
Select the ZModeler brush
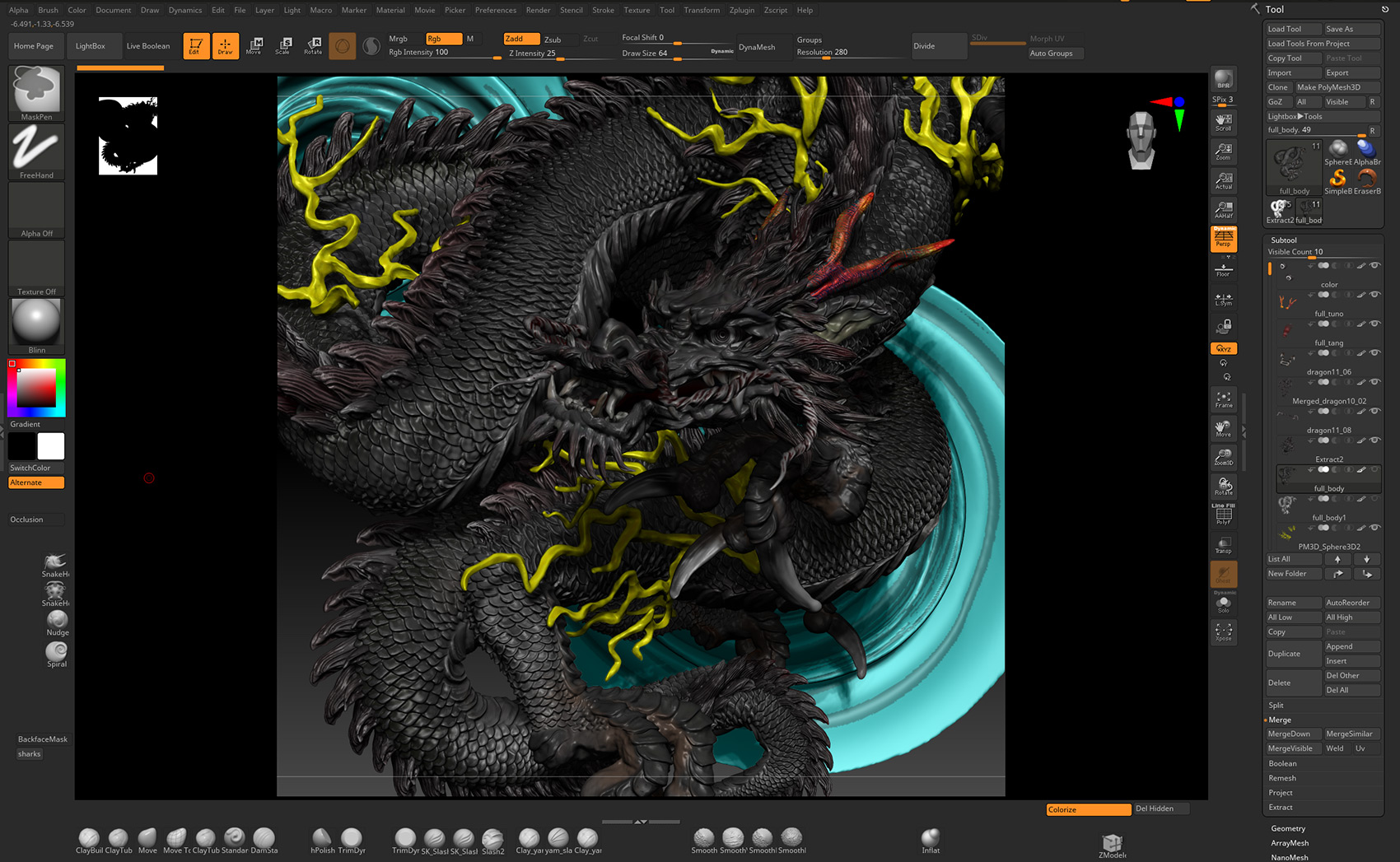coord(1112,846)
